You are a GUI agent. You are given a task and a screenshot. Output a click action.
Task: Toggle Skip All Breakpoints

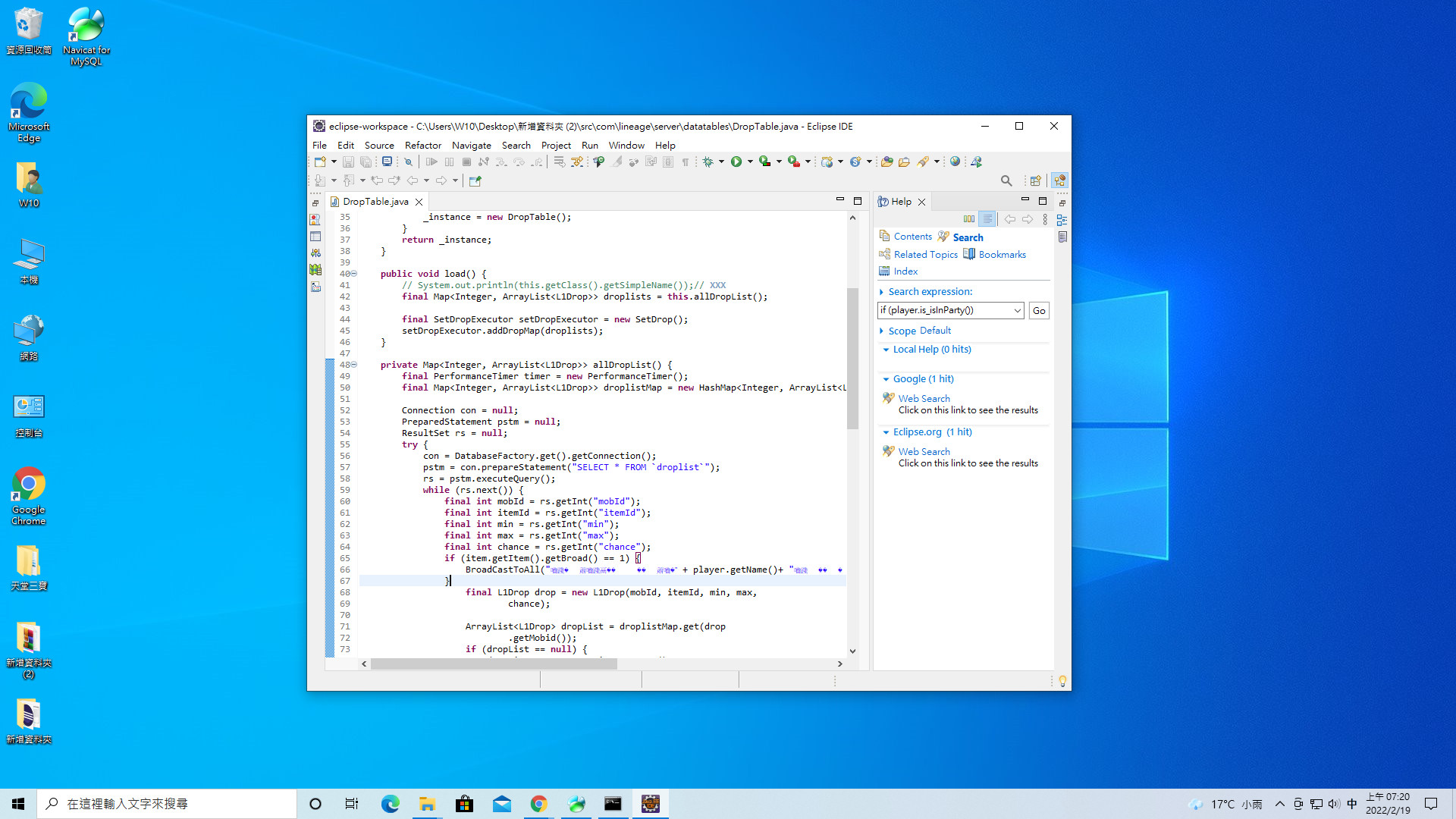(x=408, y=162)
